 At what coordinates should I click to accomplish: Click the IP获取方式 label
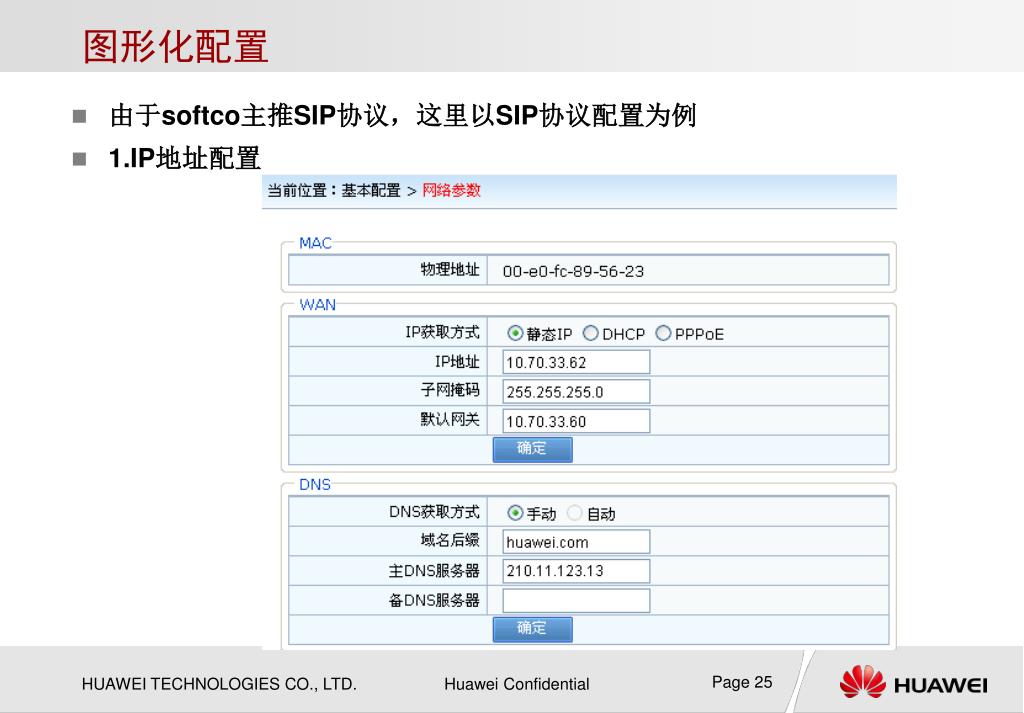pos(442,332)
